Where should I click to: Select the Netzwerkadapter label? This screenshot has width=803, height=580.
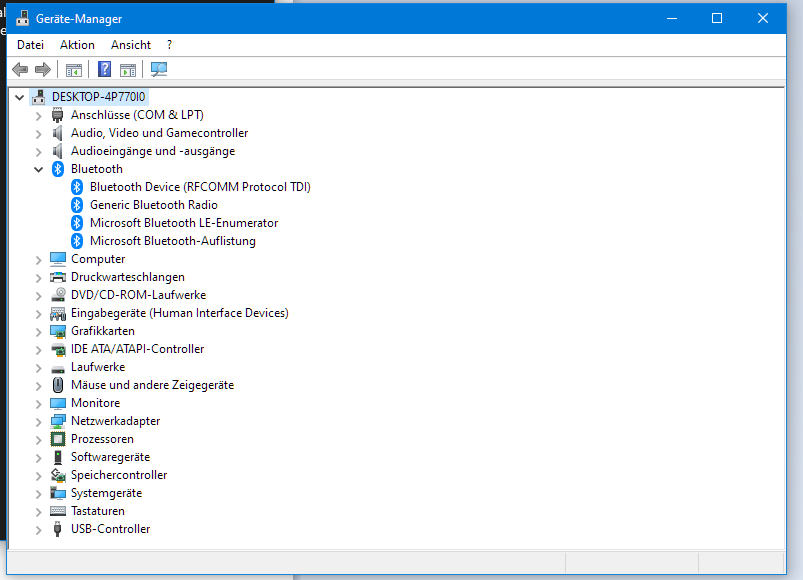(115, 421)
